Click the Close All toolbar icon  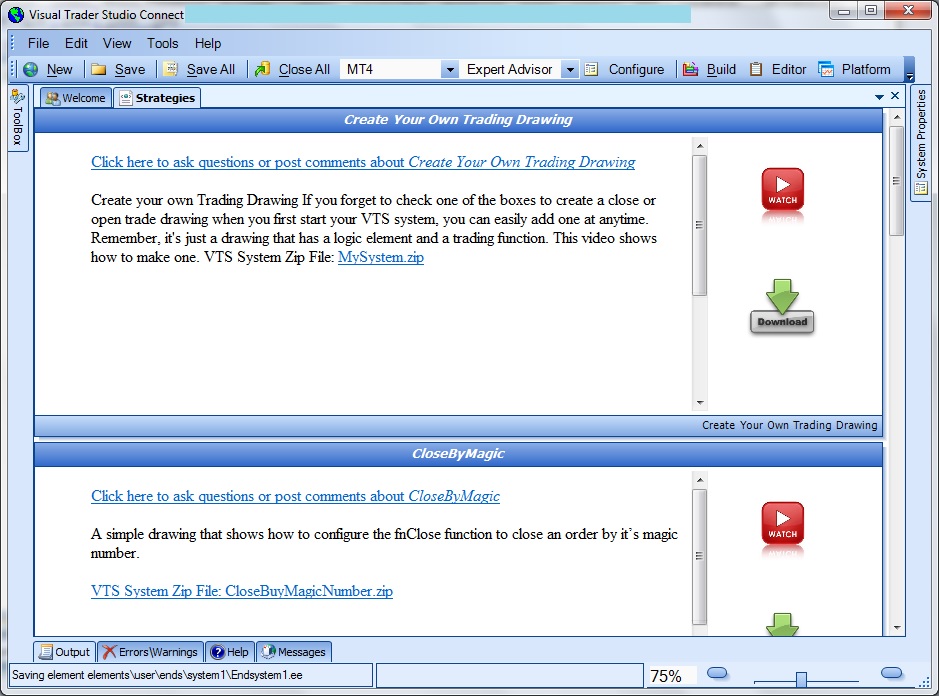coord(263,70)
